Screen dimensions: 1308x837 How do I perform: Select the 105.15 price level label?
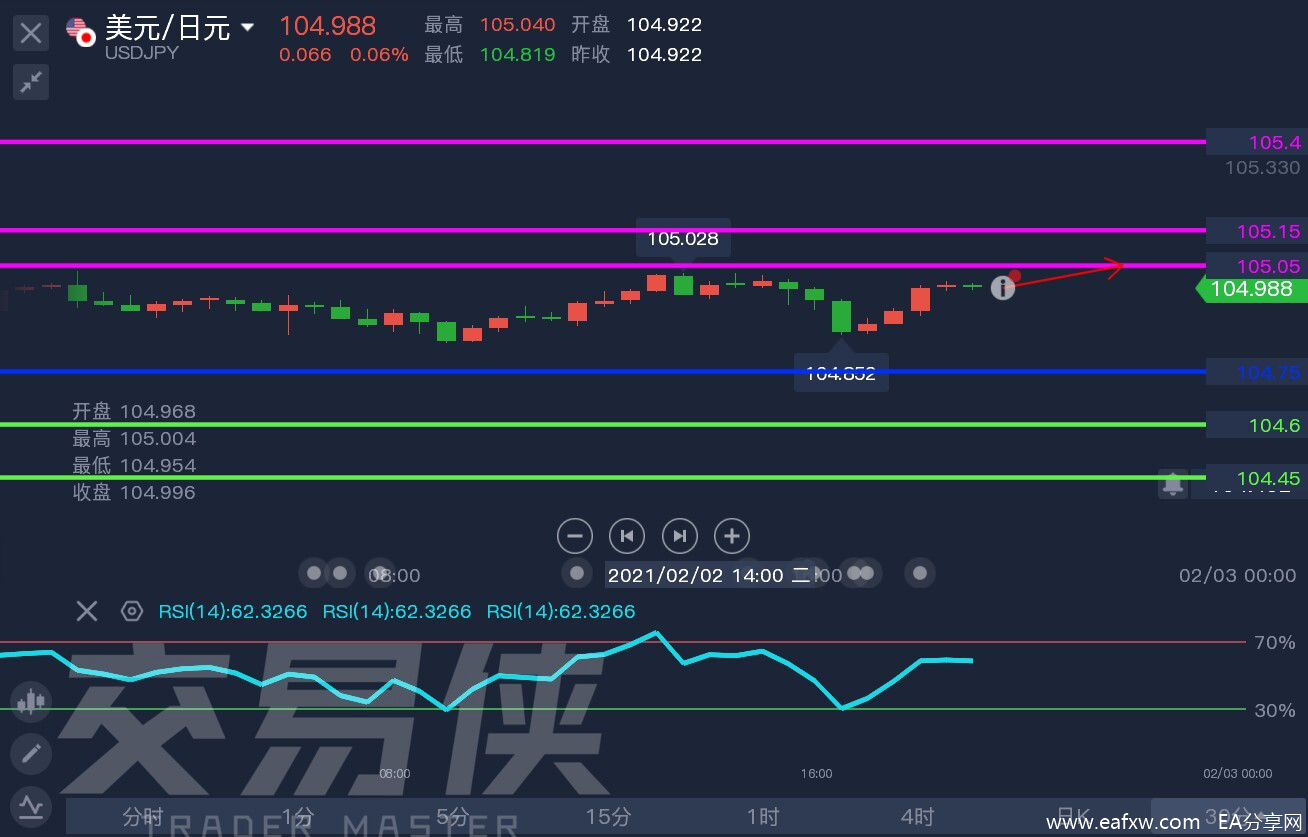point(1255,231)
